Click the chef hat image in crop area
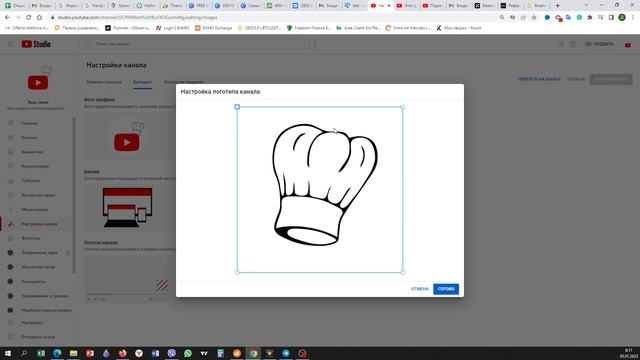640x360 pixels. tap(324, 184)
